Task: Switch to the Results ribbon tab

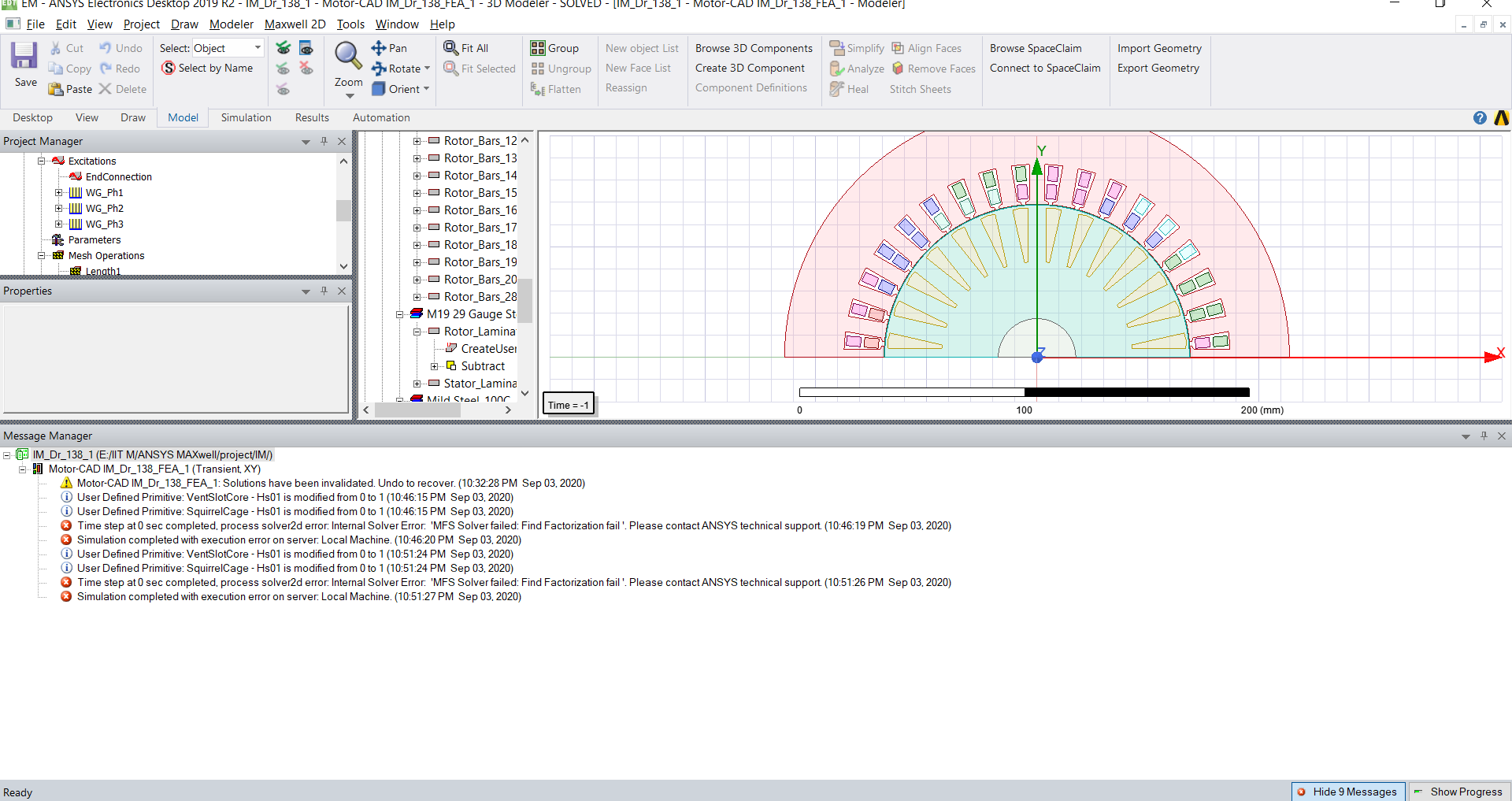Action: click(x=312, y=117)
